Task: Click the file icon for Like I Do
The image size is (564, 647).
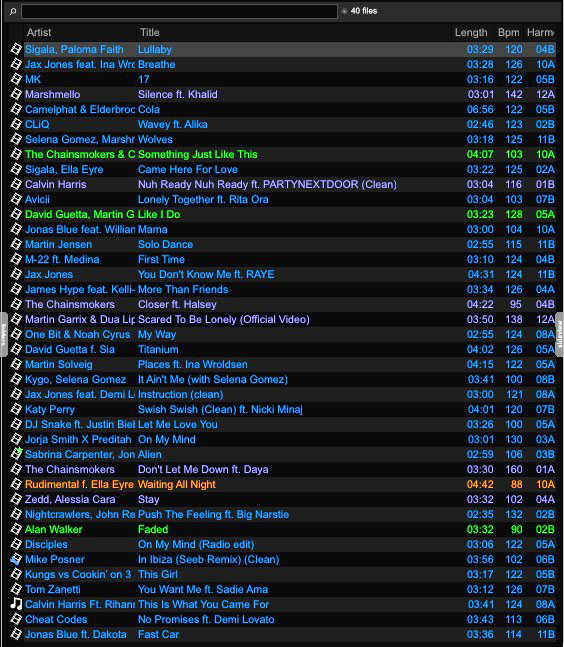Action: tap(16, 214)
